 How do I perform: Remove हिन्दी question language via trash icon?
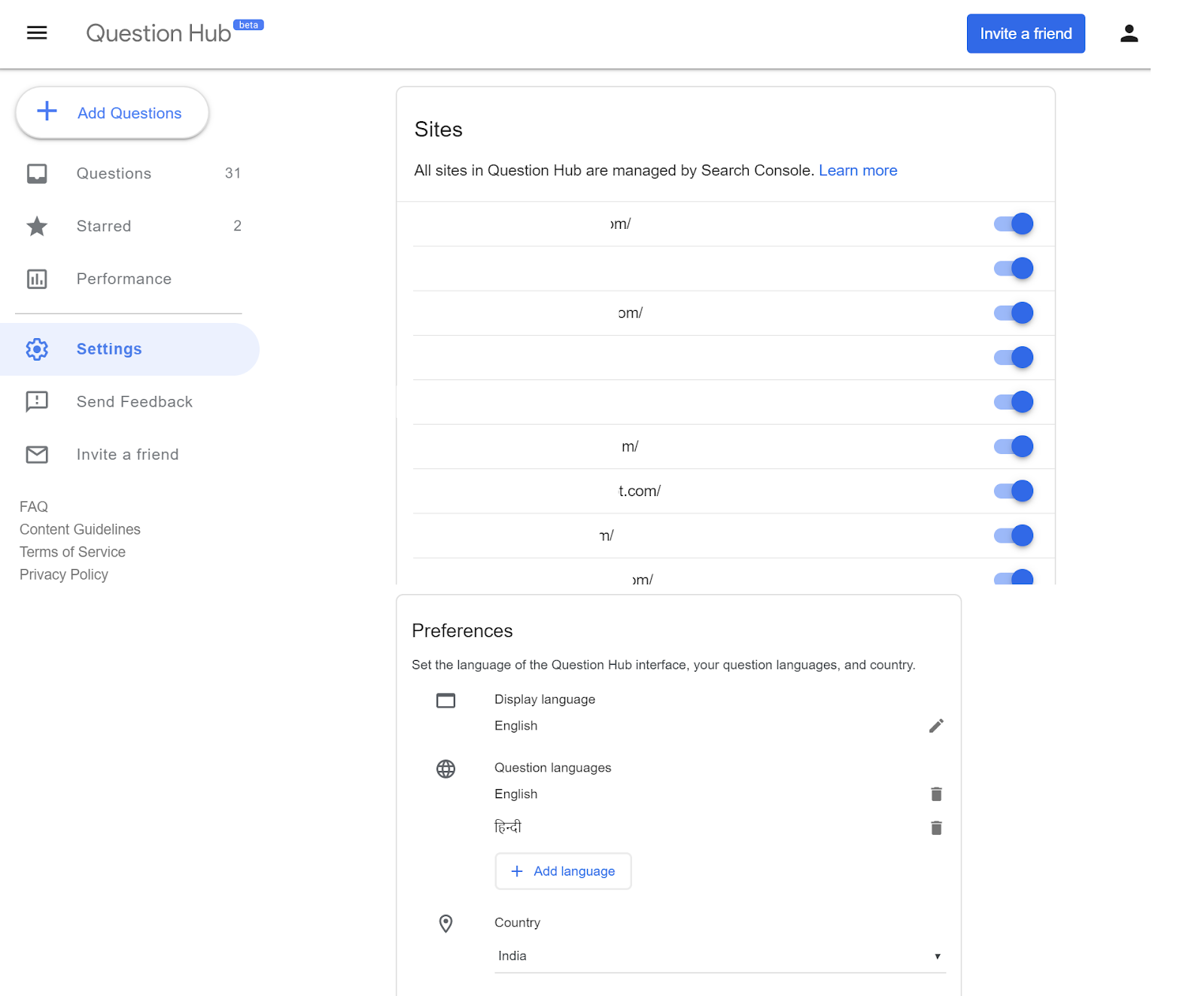pyautogui.click(x=935, y=827)
